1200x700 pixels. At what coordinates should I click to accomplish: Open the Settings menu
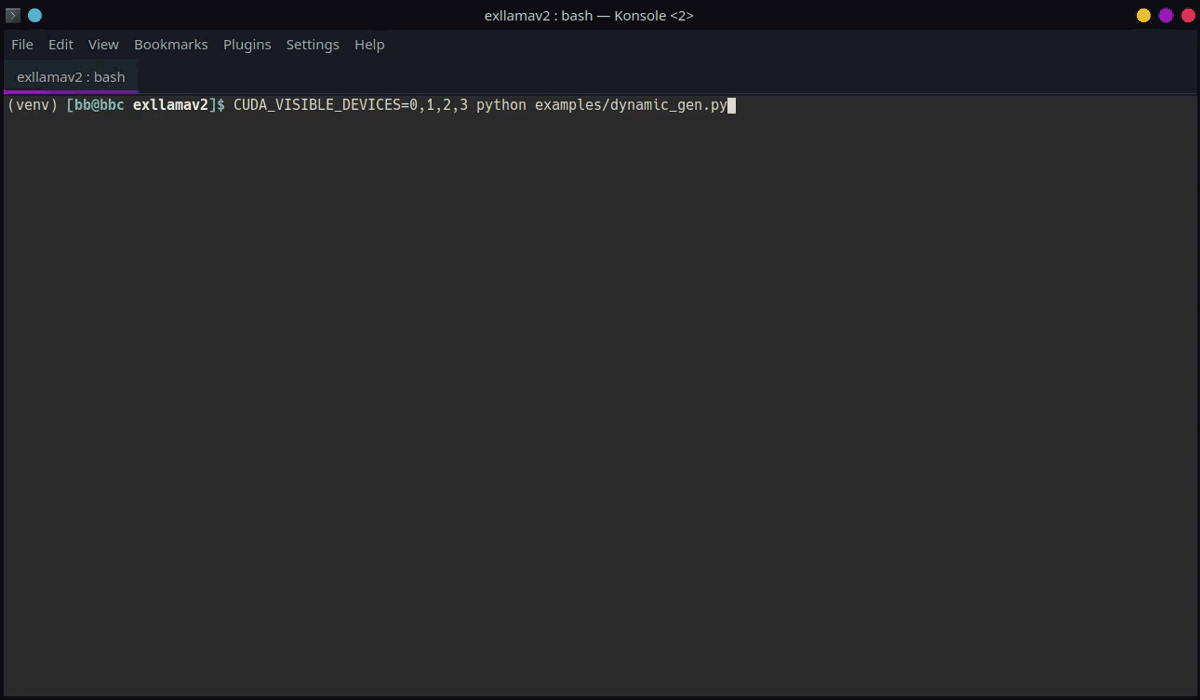pyautogui.click(x=312, y=44)
